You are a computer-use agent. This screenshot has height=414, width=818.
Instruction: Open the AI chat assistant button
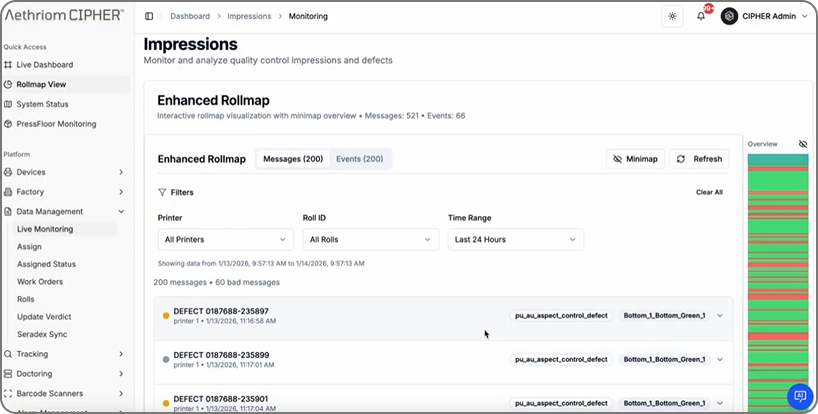click(800, 396)
